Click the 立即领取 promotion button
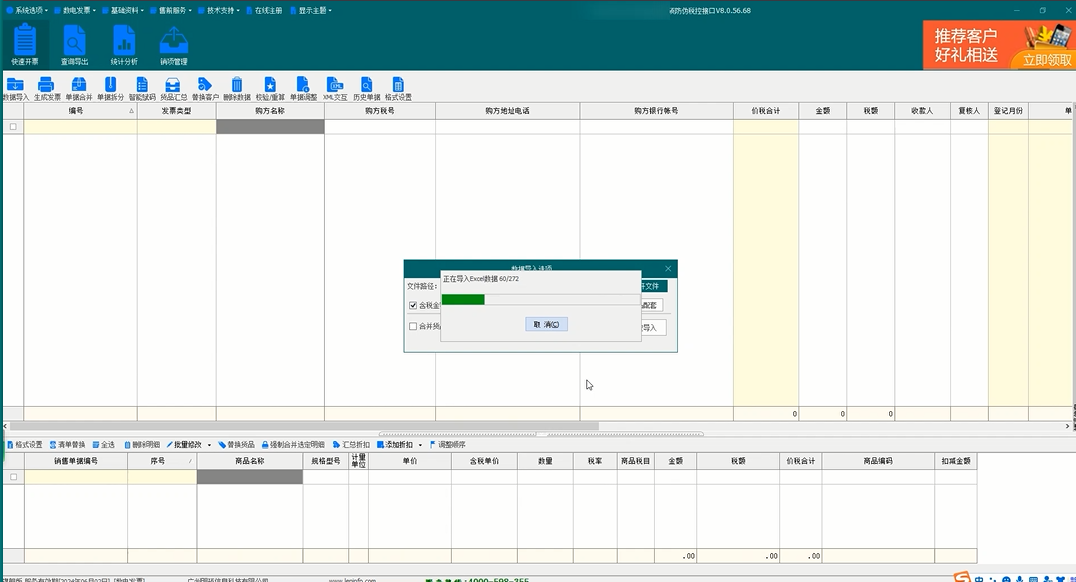Screen dimensions: 1076x582 coord(1046,60)
